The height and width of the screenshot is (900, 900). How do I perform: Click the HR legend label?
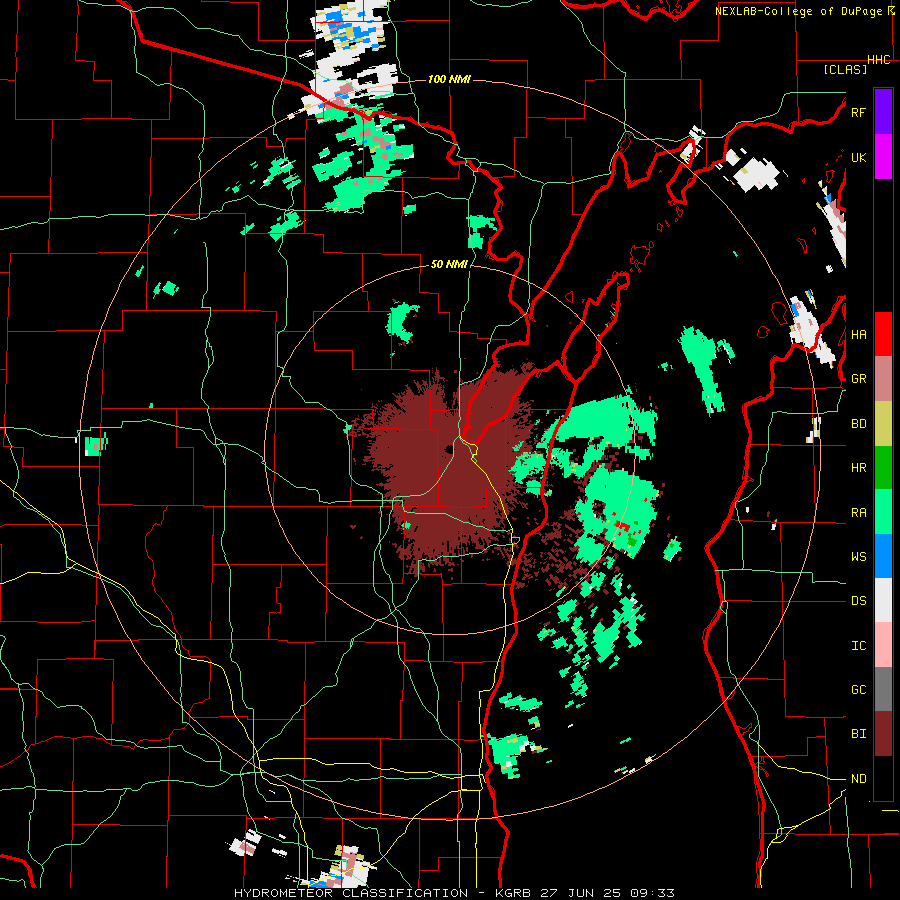[x=858, y=468]
